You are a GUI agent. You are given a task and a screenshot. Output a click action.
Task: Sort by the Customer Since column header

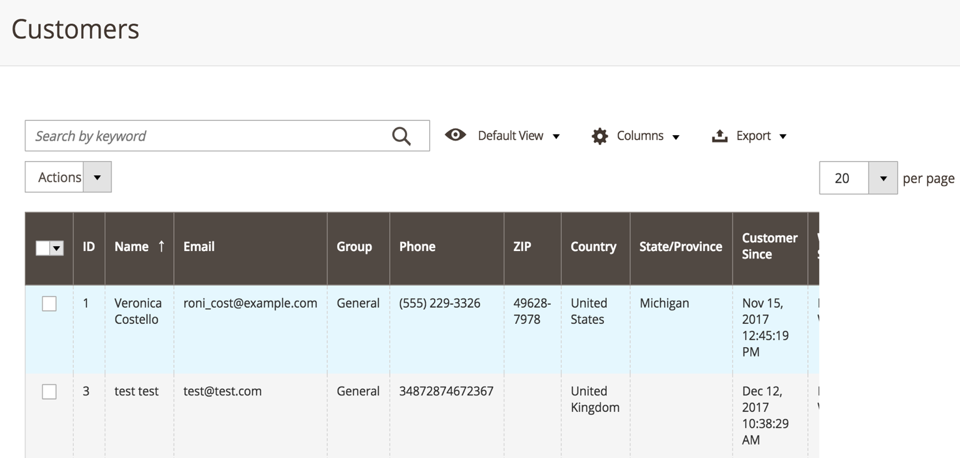pyautogui.click(x=770, y=248)
